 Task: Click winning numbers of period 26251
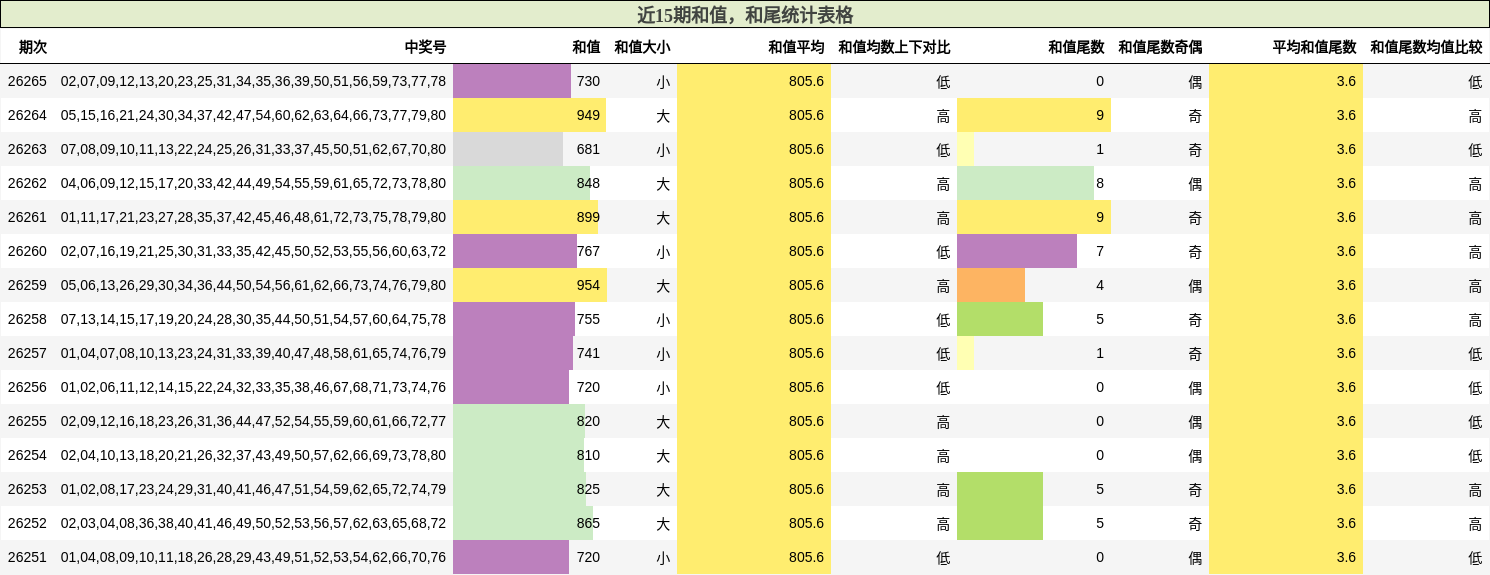(253, 557)
